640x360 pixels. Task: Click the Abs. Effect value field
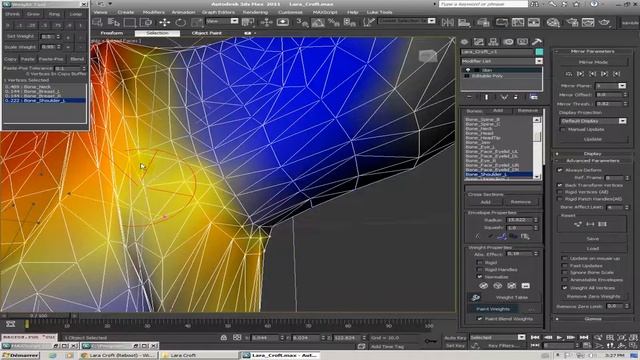pyautogui.click(x=519, y=254)
